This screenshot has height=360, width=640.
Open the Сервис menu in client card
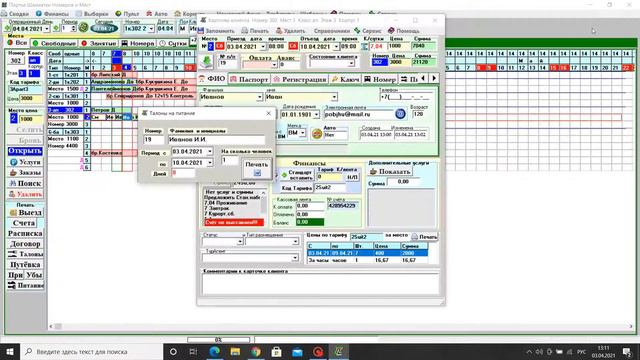(367, 31)
